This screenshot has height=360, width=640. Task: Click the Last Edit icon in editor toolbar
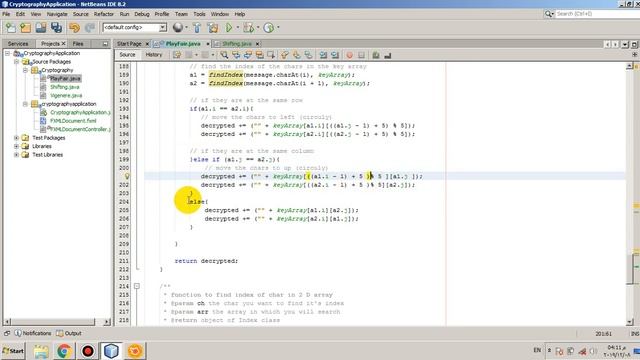pyautogui.click(x=177, y=55)
